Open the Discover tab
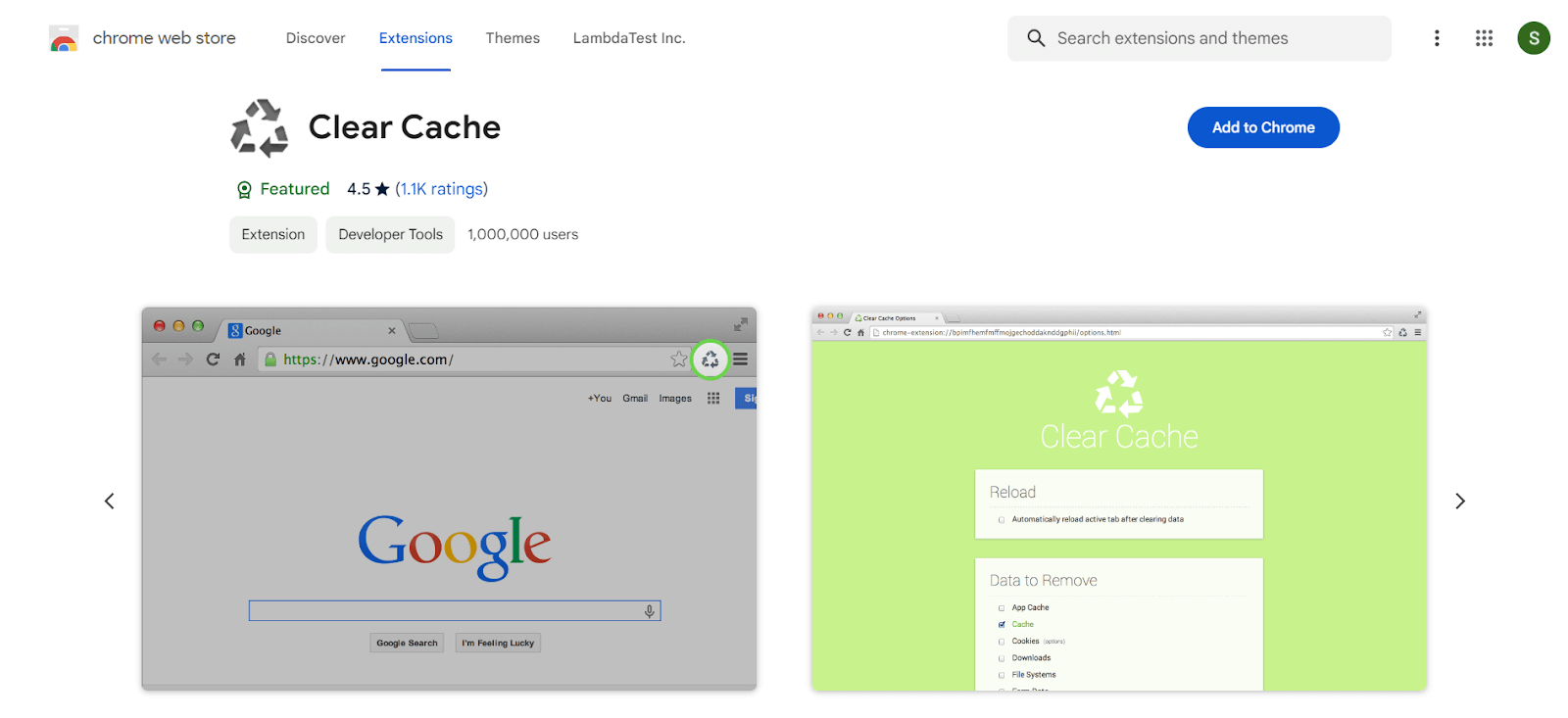Viewport: 1568px width, 718px height. click(x=316, y=38)
